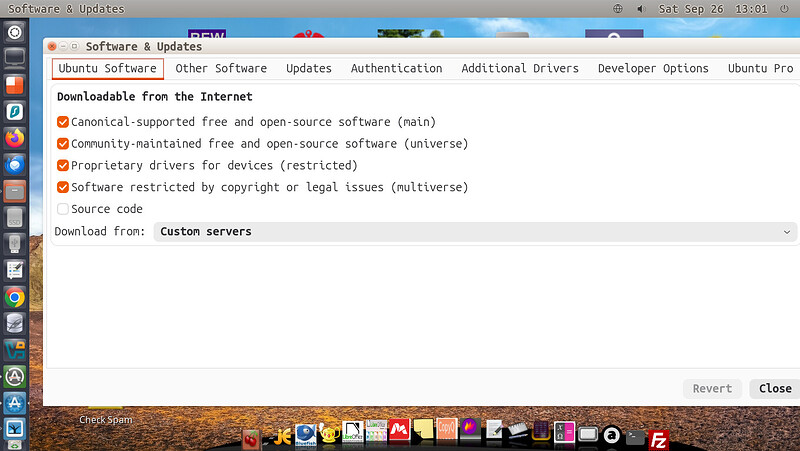Launch the text editor pencil-paper dock icon

coord(493,429)
